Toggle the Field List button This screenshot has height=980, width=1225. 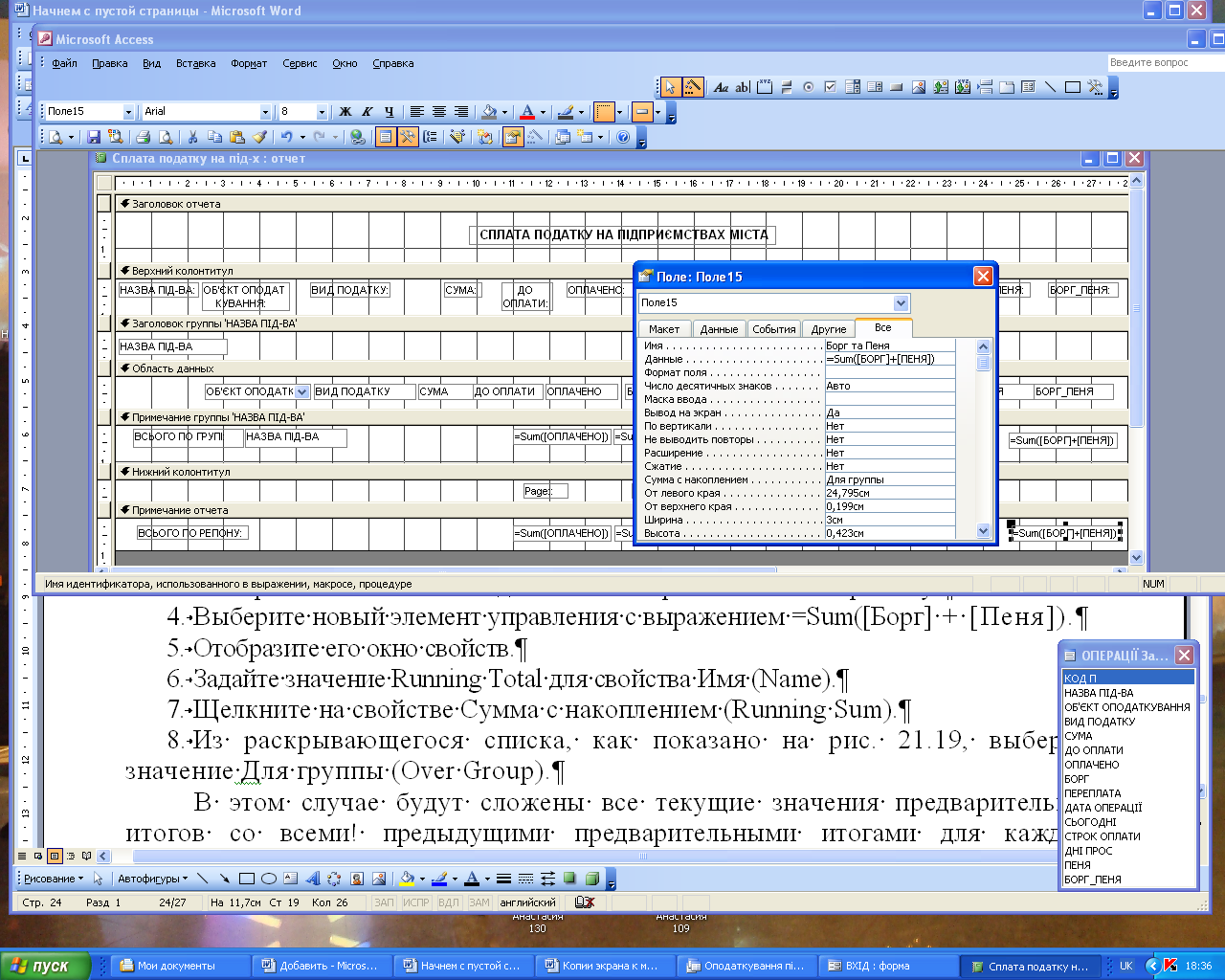[386, 137]
